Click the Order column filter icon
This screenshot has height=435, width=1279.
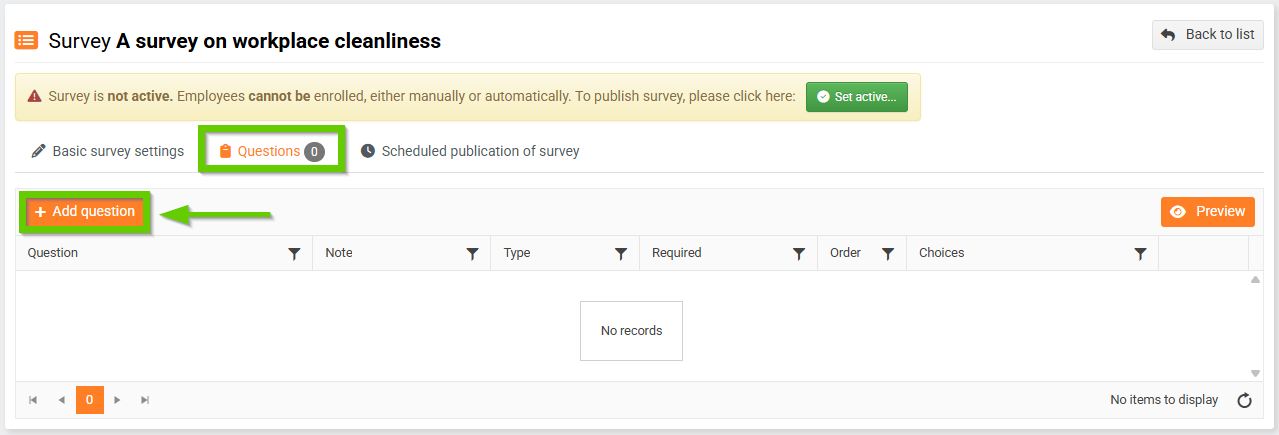point(887,254)
